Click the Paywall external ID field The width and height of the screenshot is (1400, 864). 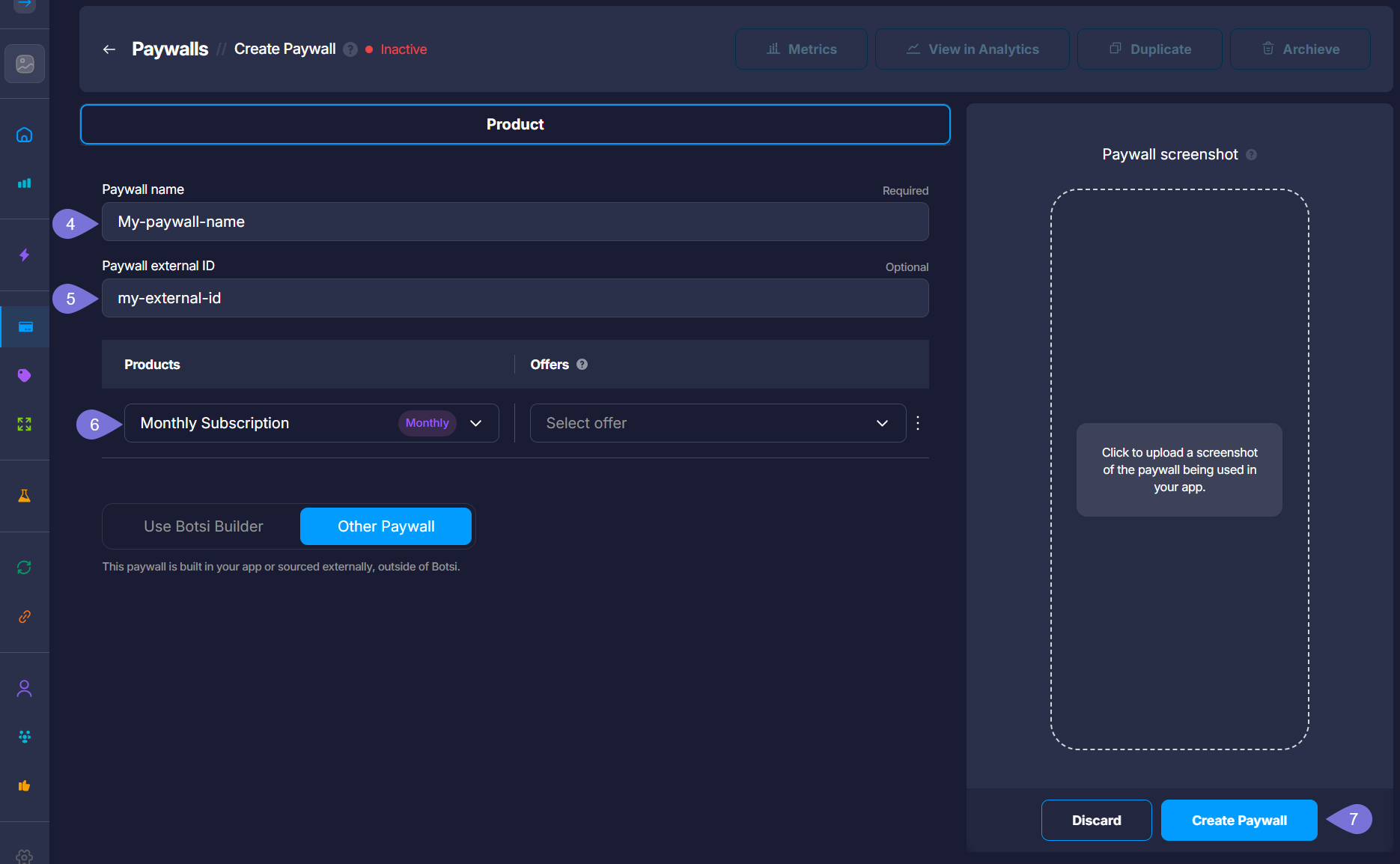coord(515,298)
